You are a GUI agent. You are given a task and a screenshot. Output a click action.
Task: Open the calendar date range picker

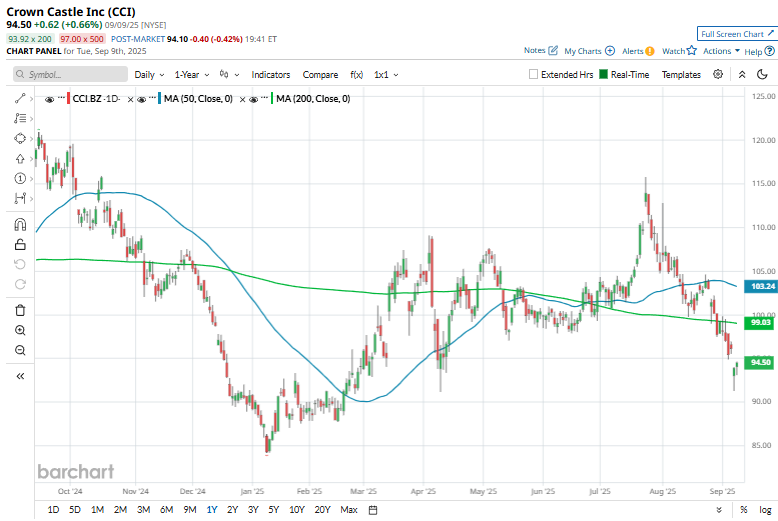pyautogui.click(x=373, y=510)
